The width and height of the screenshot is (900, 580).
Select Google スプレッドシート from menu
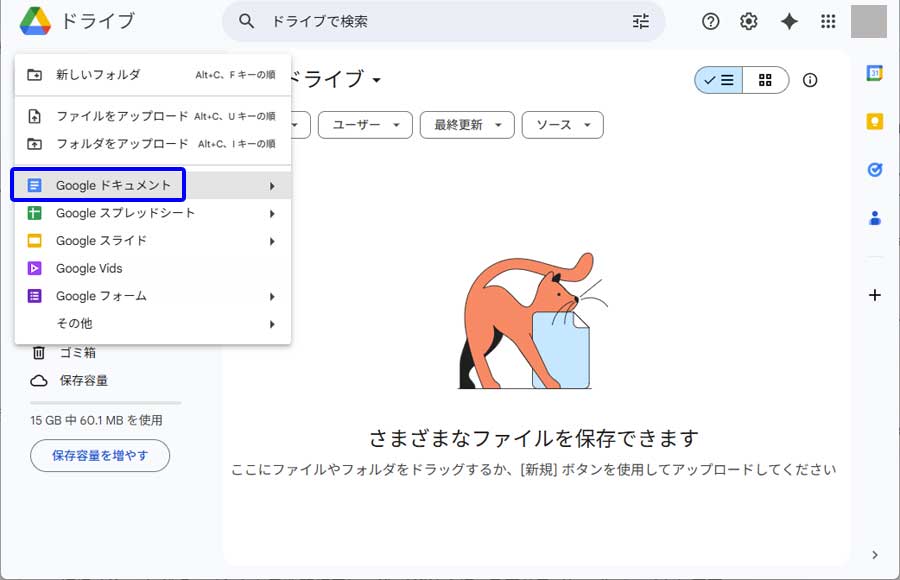pos(125,213)
